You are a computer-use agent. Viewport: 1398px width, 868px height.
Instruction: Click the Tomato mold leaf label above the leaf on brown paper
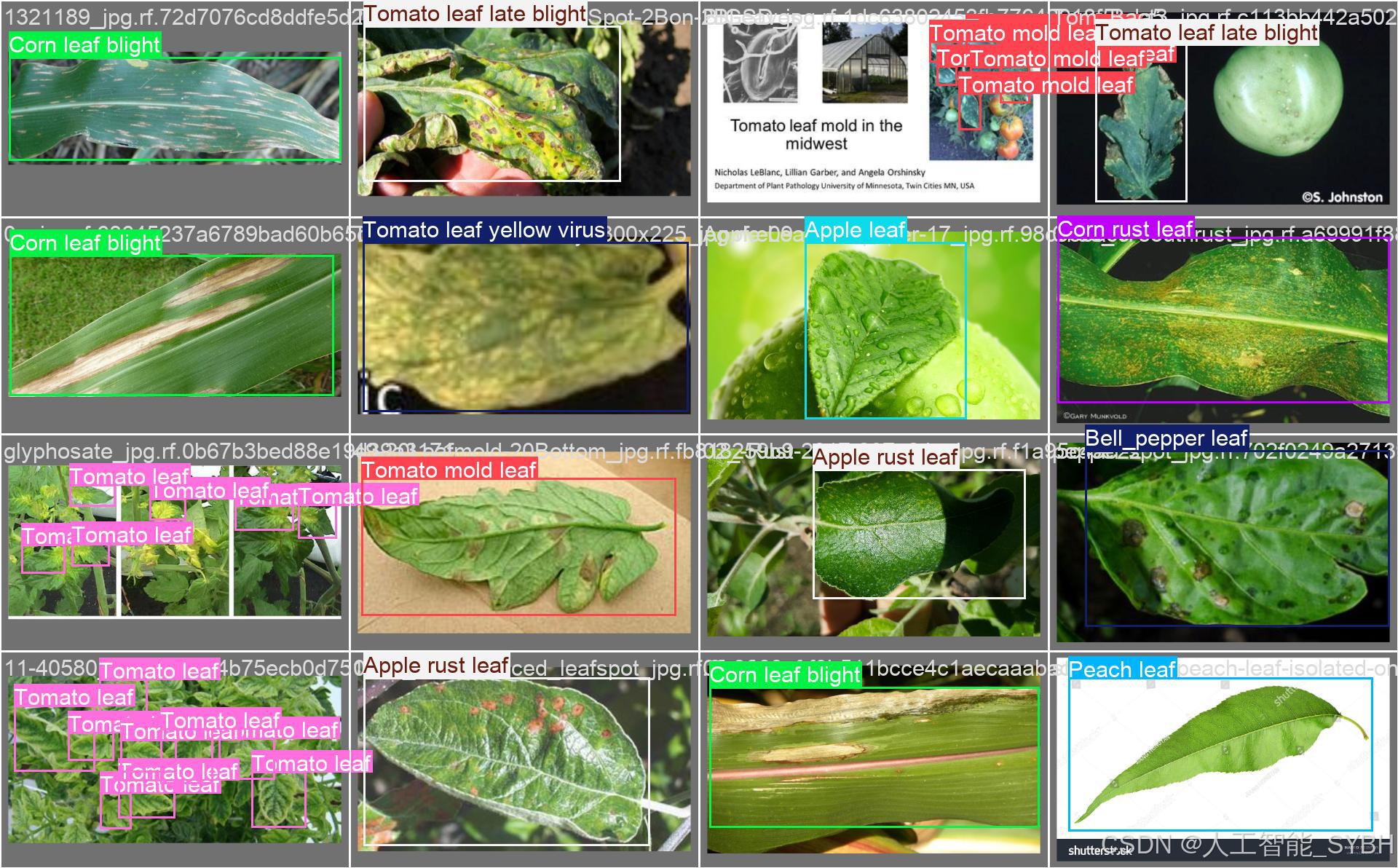[x=449, y=470]
